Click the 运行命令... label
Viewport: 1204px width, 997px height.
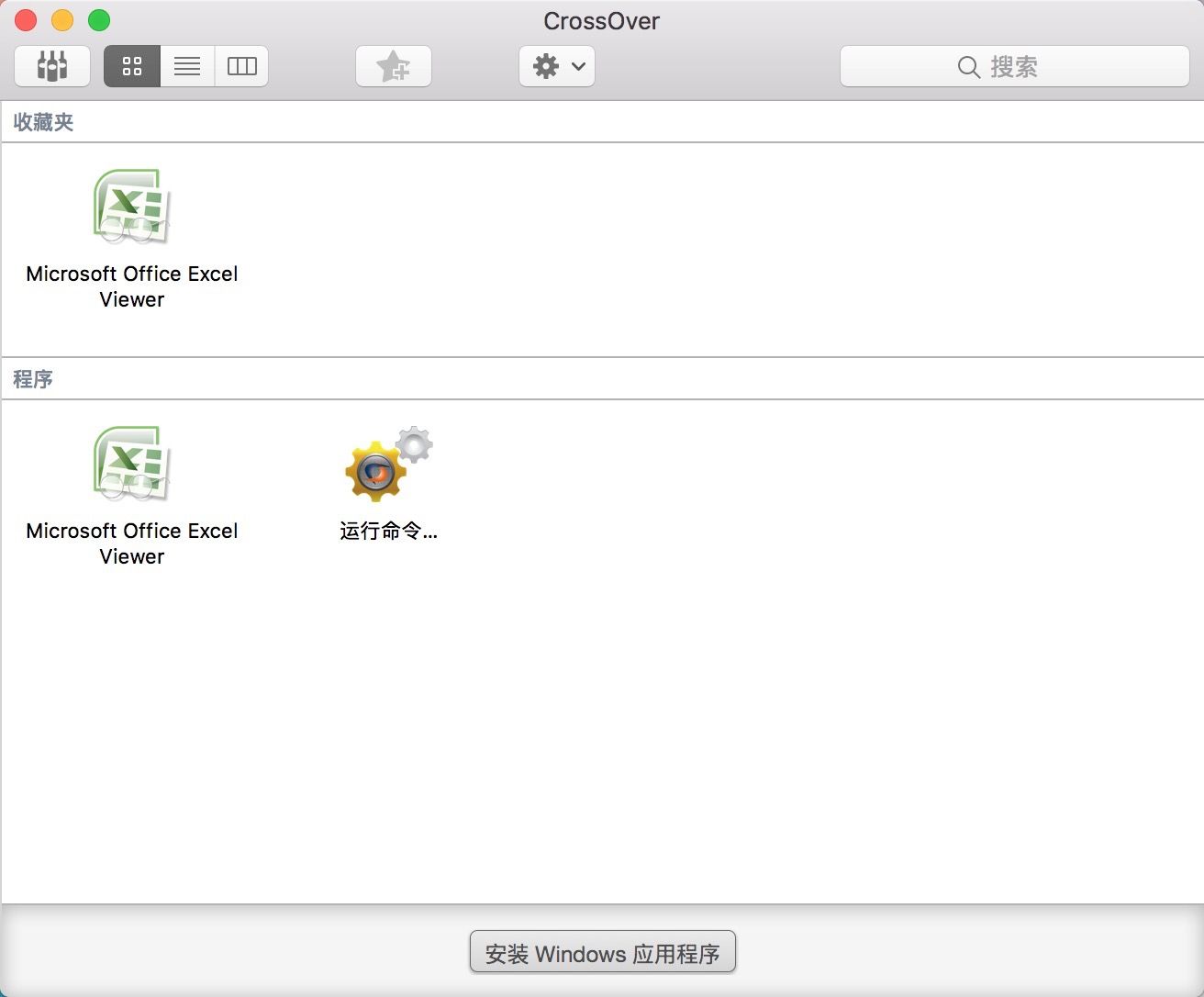click(388, 531)
